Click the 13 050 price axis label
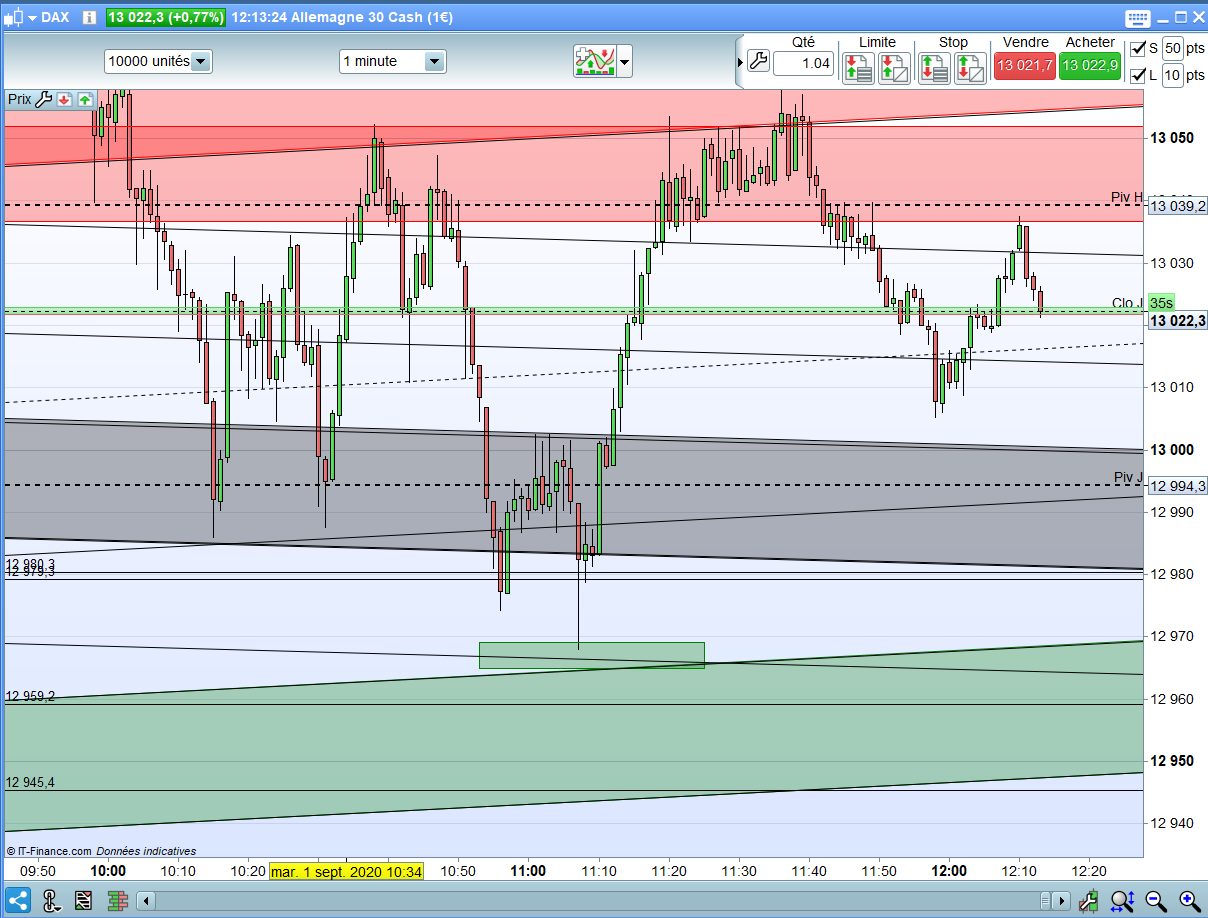This screenshot has width=1208, height=918. [1172, 138]
